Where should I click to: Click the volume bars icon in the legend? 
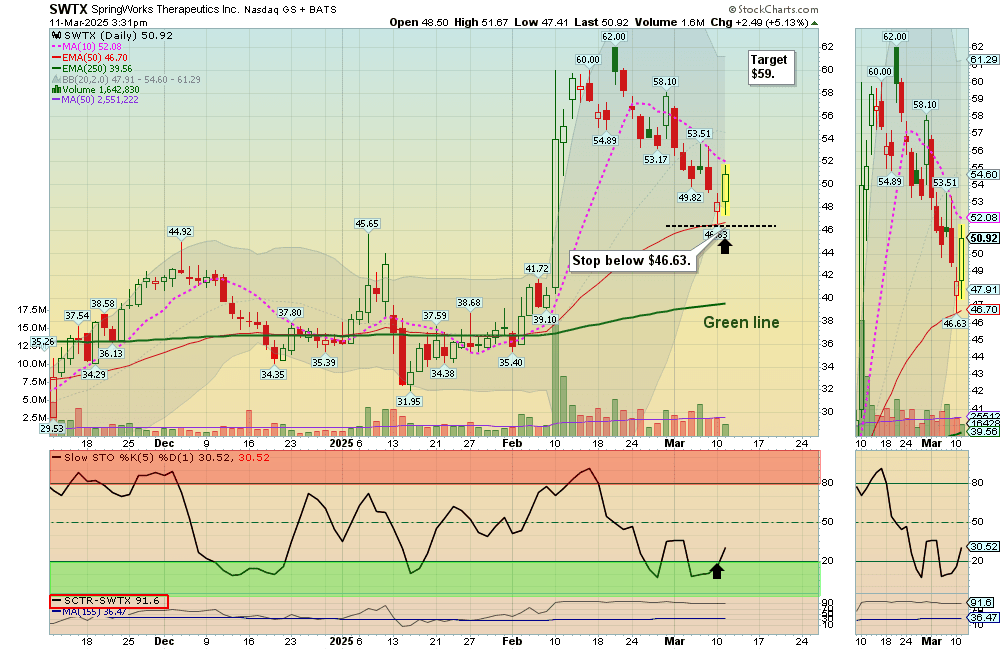tap(56, 90)
